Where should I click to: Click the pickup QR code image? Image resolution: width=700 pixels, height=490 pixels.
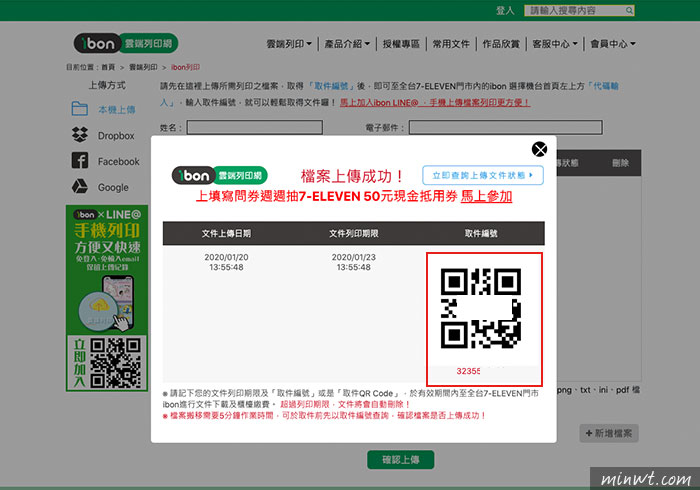(481, 308)
